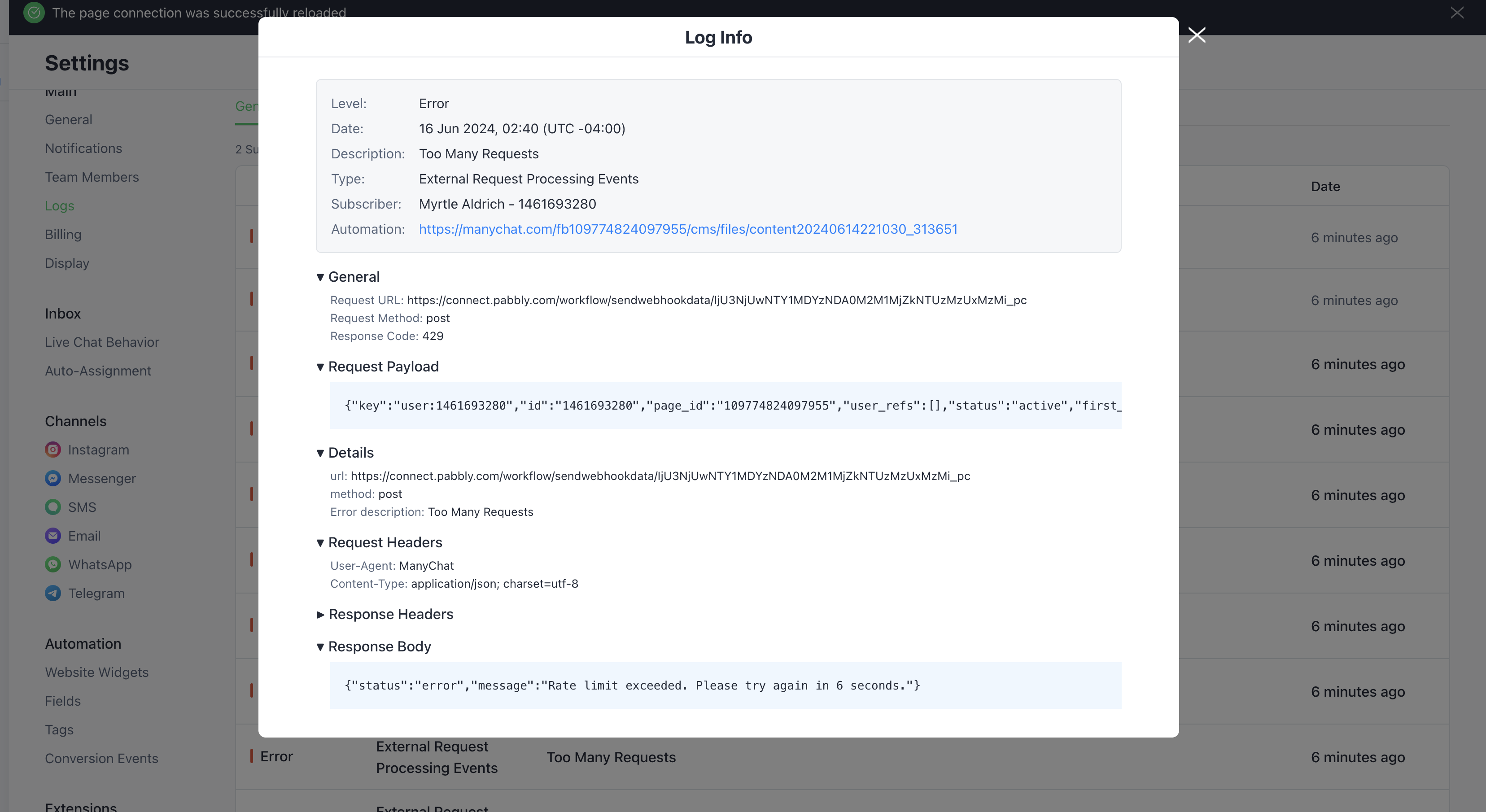Click the green success checkmark icon
Screen dimensions: 1486x812
pyautogui.click(x=34, y=13)
